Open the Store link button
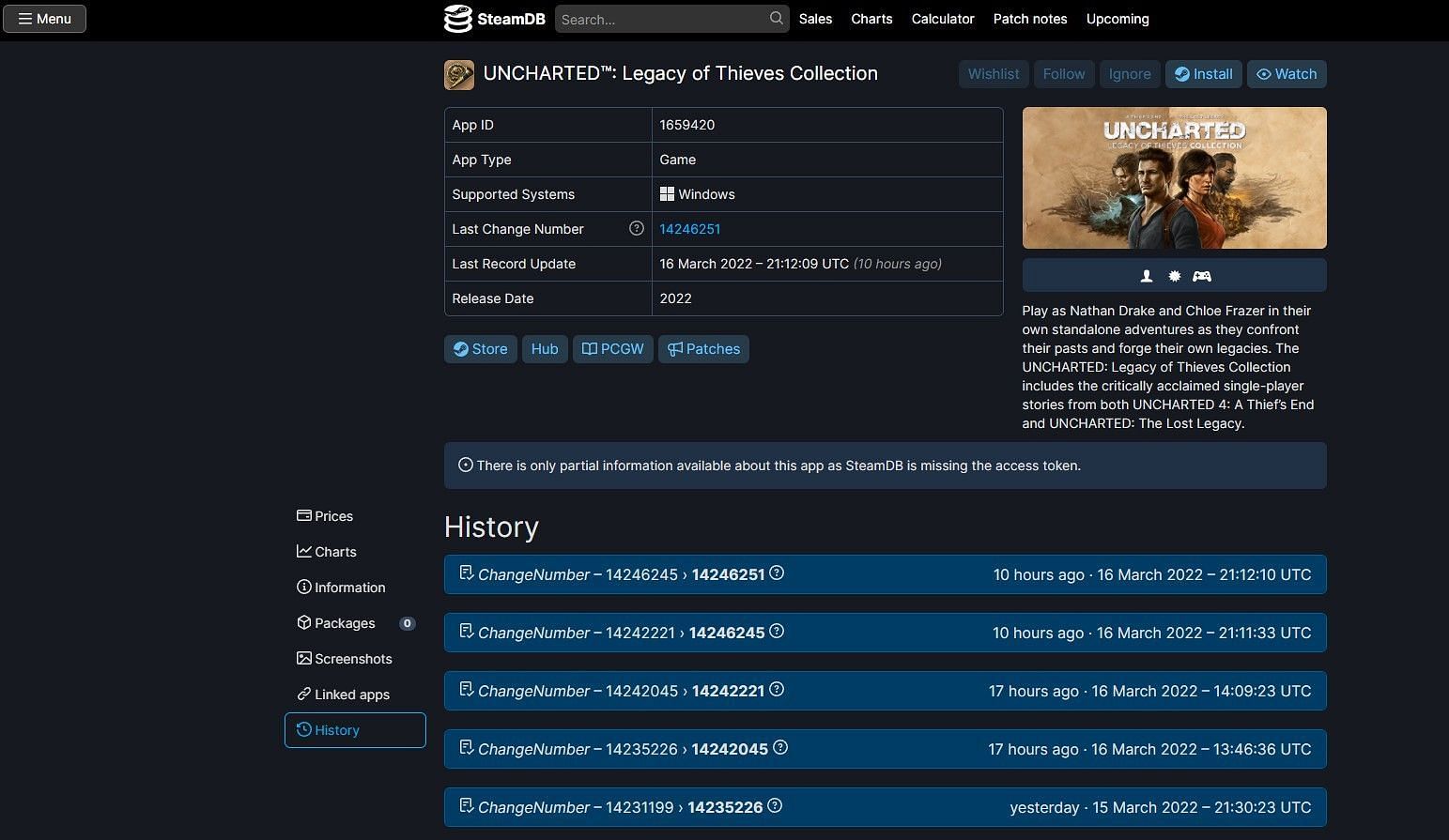 click(x=480, y=349)
